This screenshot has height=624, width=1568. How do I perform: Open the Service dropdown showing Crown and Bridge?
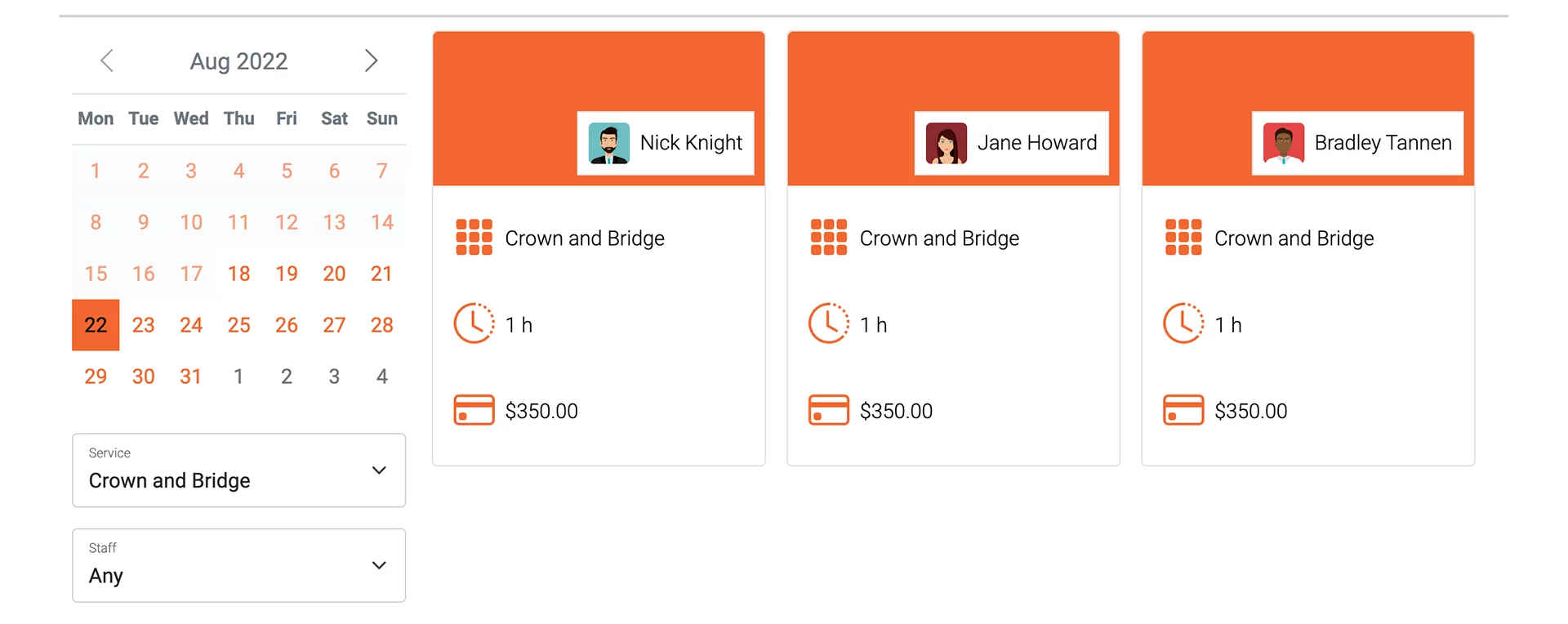click(238, 470)
